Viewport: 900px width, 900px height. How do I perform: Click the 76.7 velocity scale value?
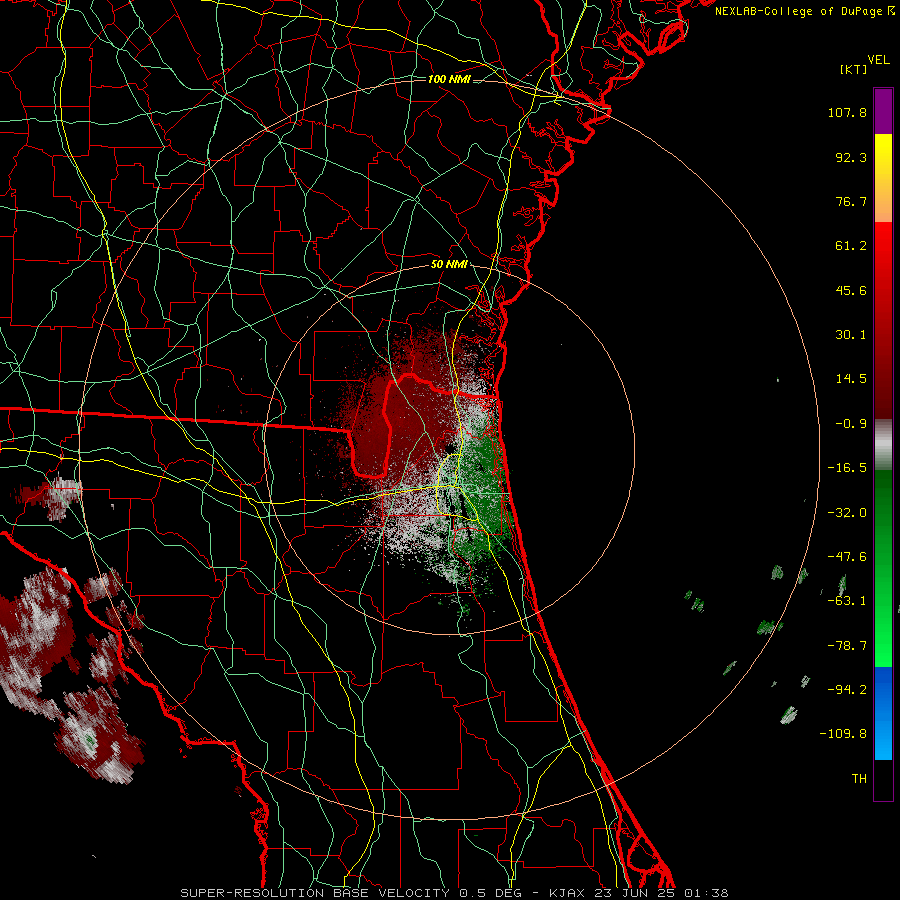851,201
